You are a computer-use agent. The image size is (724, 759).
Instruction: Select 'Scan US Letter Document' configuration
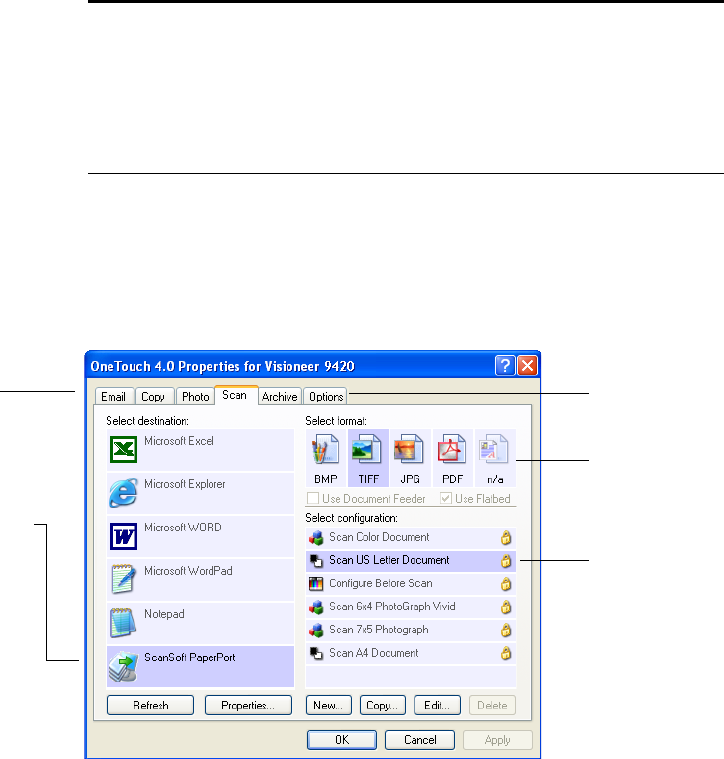(410, 561)
